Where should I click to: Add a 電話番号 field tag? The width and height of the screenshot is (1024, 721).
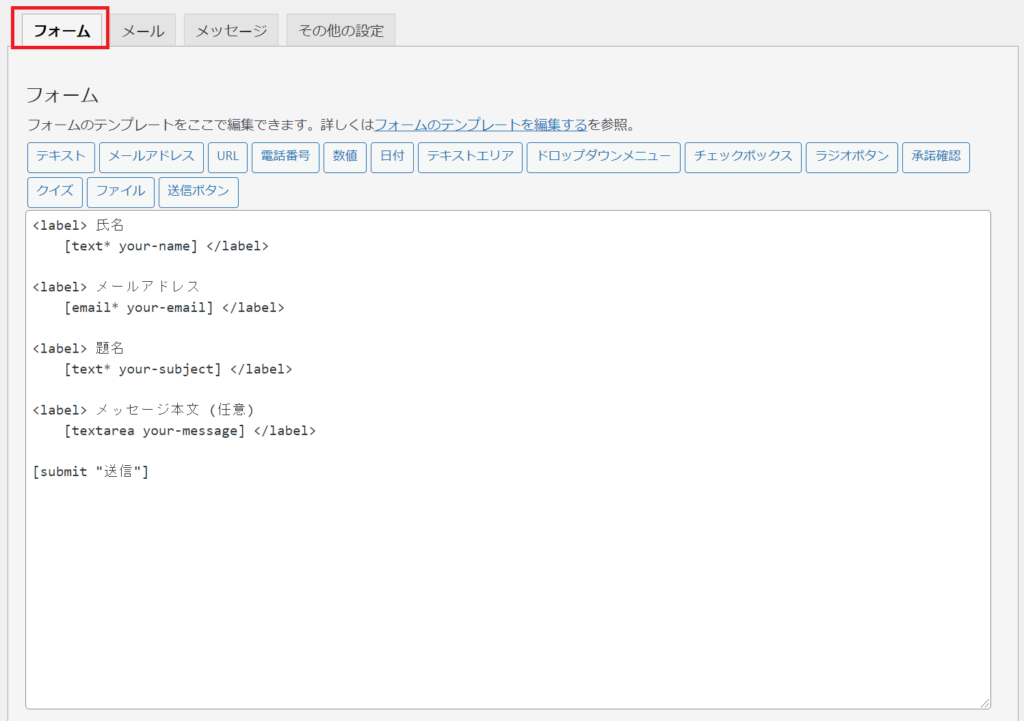[285, 157]
